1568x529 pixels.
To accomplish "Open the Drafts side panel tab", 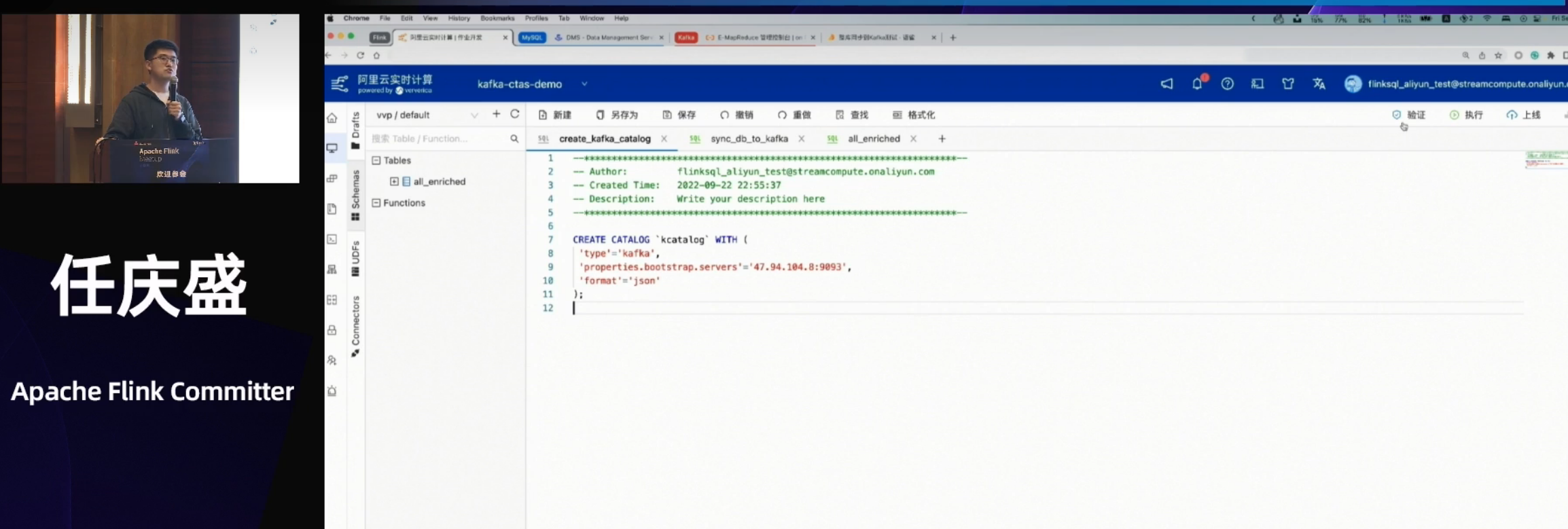I will pos(355,131).
